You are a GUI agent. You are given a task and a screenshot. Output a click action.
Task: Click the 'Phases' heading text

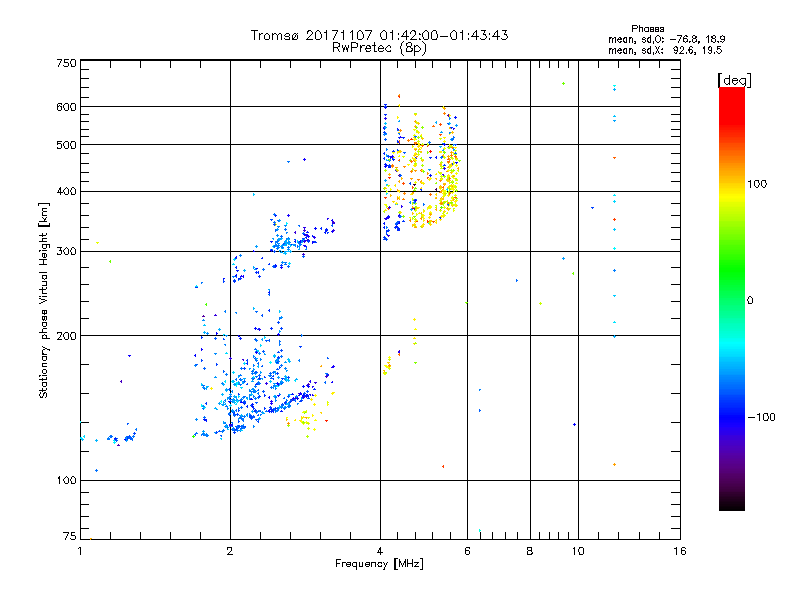[647, 29]
